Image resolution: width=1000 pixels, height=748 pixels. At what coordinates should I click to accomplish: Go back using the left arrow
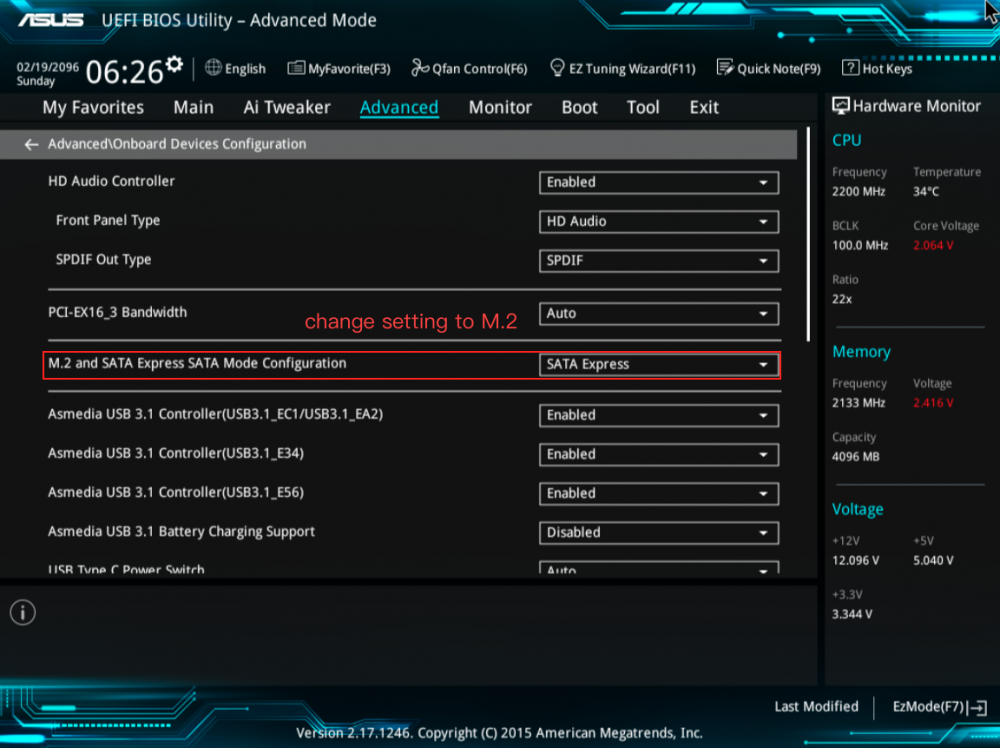click(x=31, y=145)
